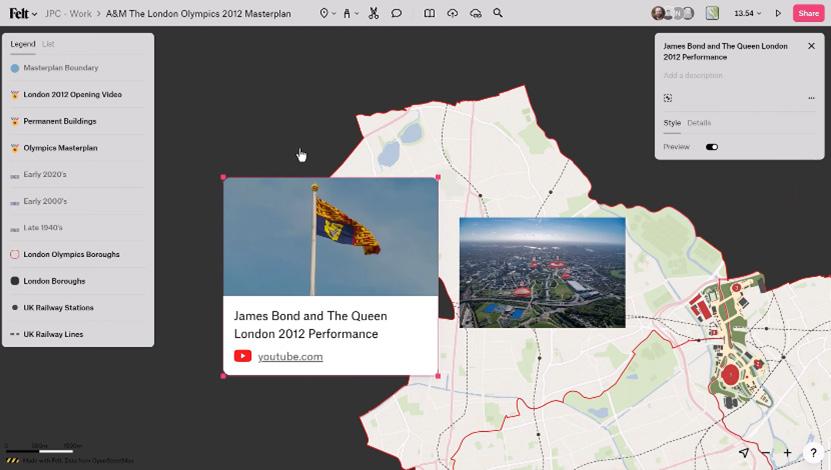Open the panel more options ellipsis
Screen dimensions: 831x470
tap(811, 98)
